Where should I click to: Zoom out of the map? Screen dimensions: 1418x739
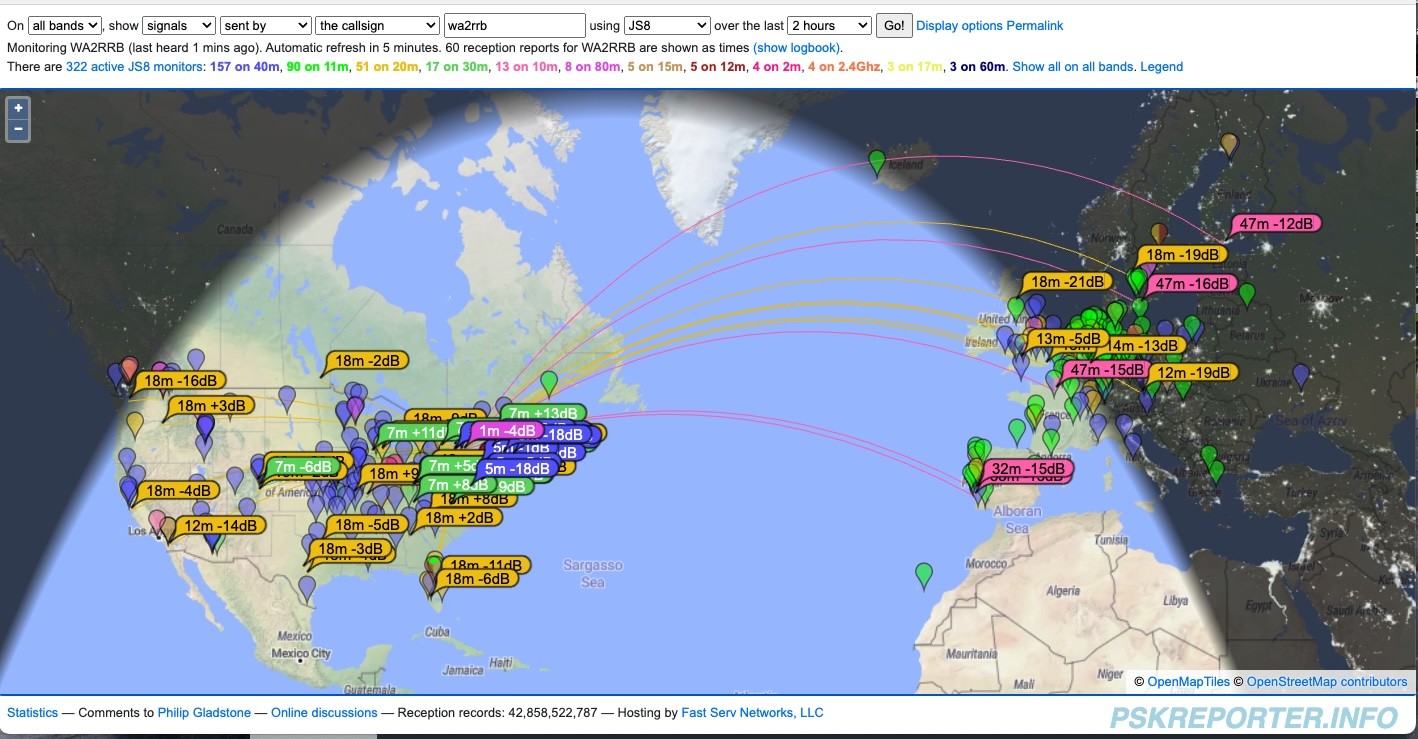(18, 130)
